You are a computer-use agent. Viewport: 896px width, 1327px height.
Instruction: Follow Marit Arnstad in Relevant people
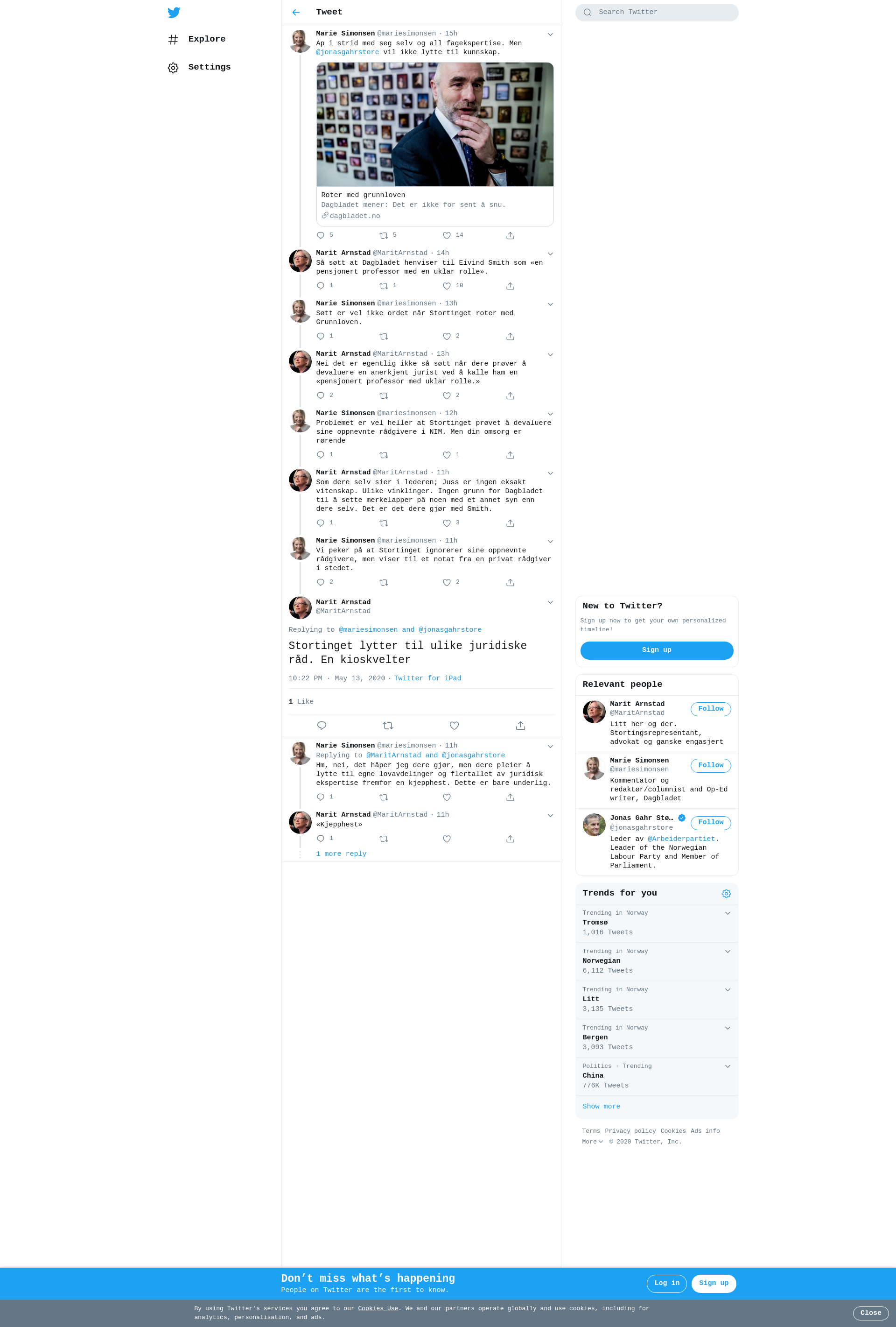click(x=711, y=709)
